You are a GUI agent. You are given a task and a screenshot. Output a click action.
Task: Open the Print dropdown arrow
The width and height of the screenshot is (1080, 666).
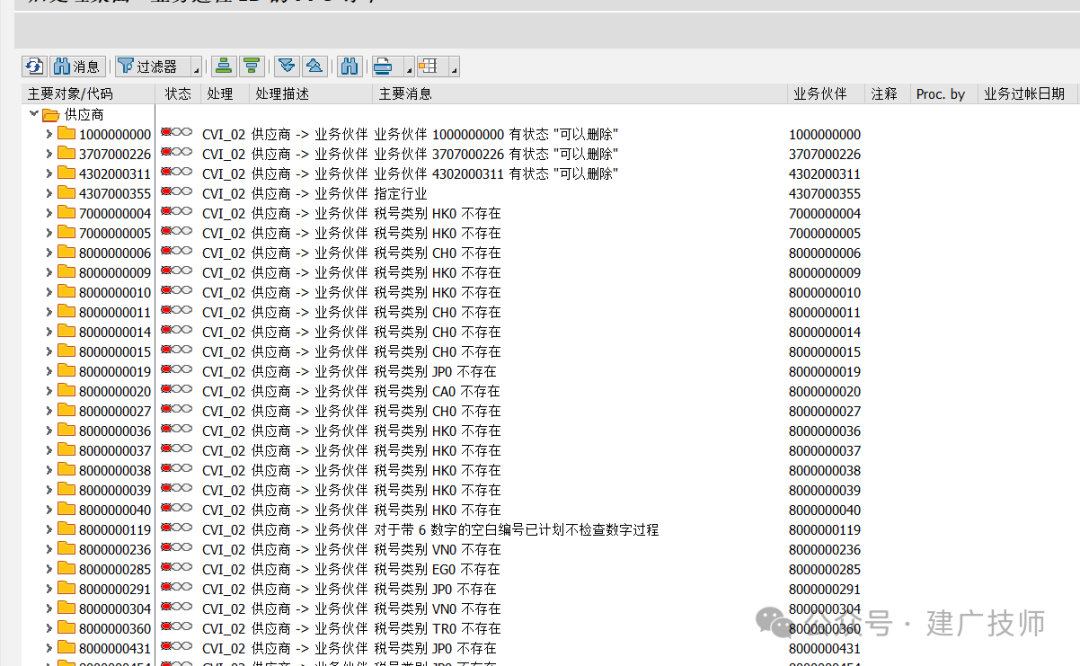pos(408,67)
